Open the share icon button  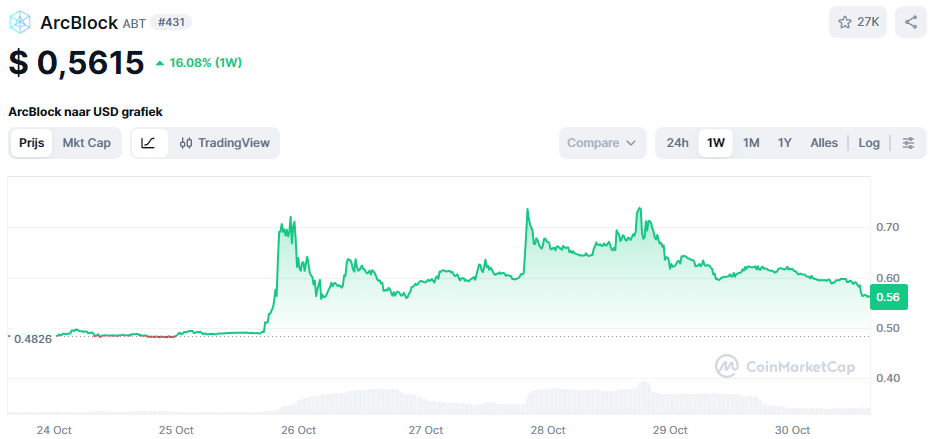[x=911, y=23]
